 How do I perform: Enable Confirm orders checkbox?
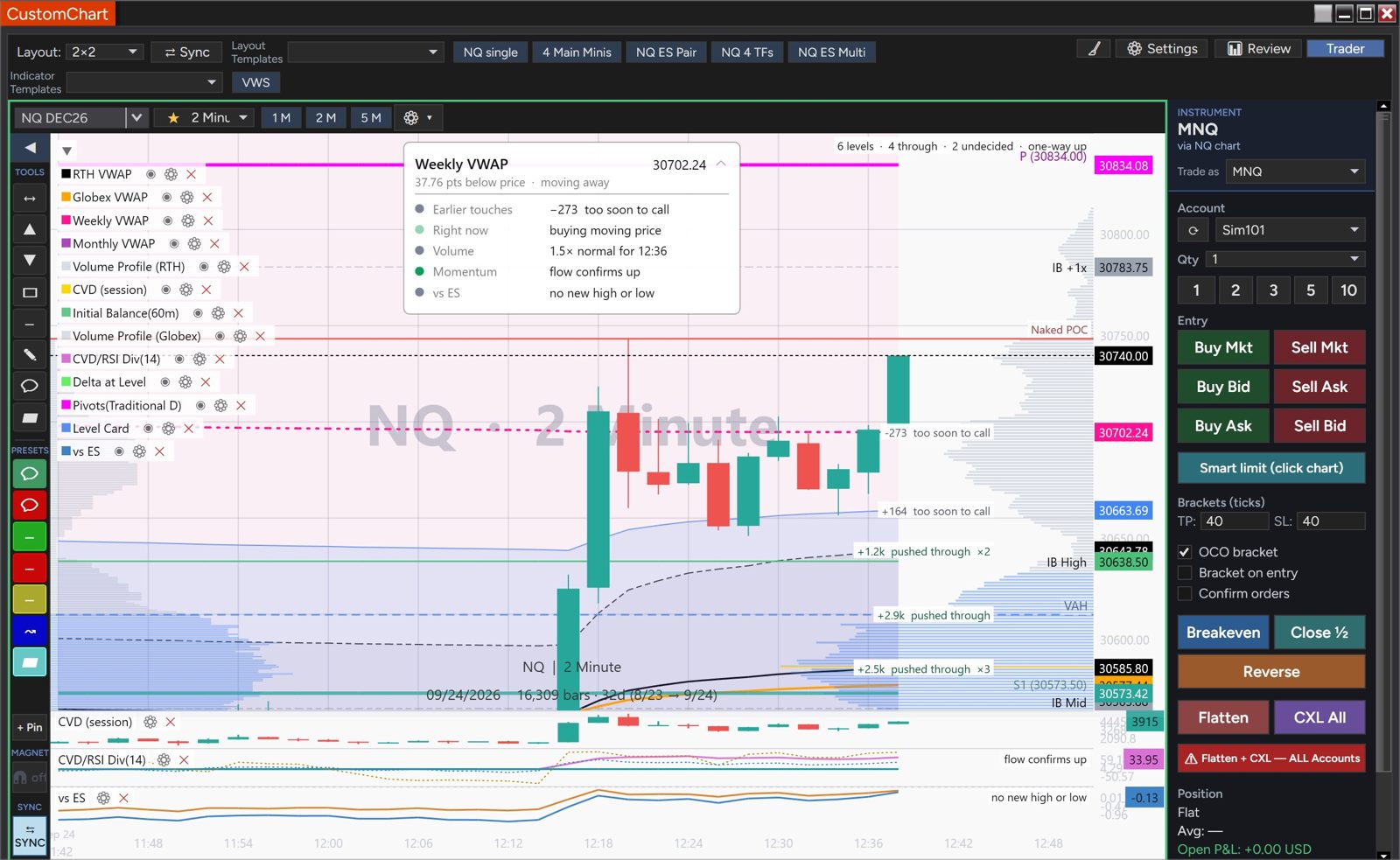(1185, 594)
